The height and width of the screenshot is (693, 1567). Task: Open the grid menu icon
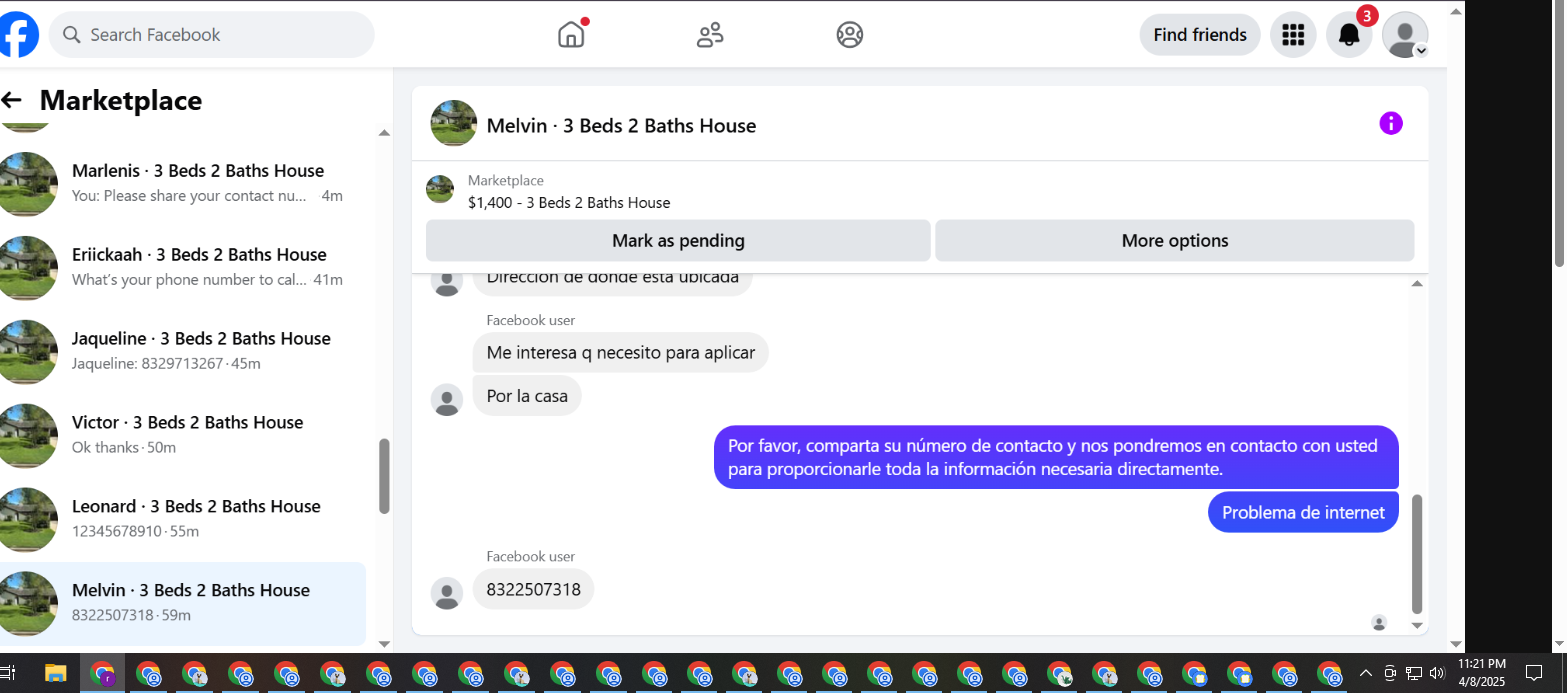(1293, 35)
